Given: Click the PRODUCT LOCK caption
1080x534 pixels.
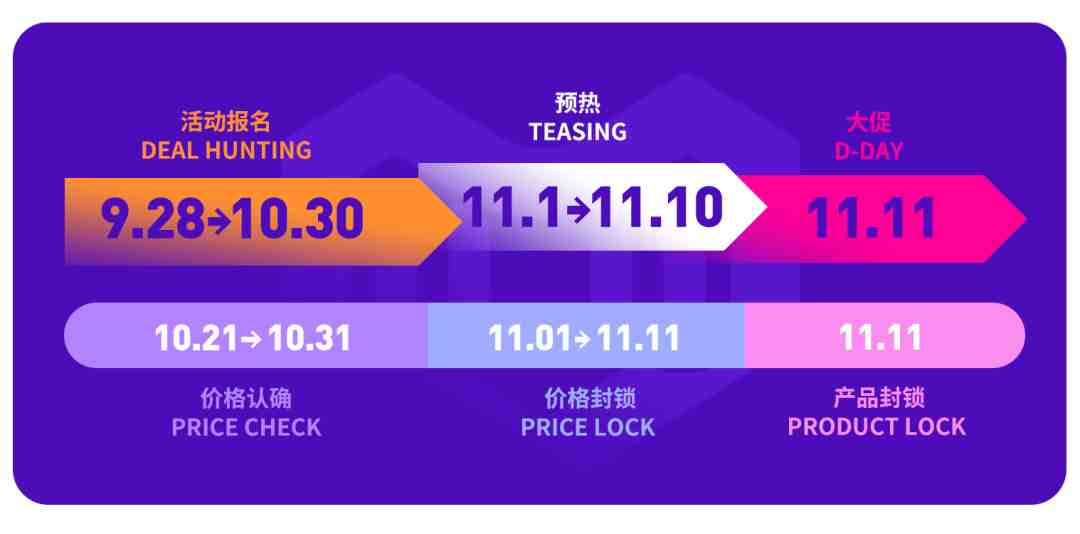Looking at the screenshot, I should tap(877, 427).
